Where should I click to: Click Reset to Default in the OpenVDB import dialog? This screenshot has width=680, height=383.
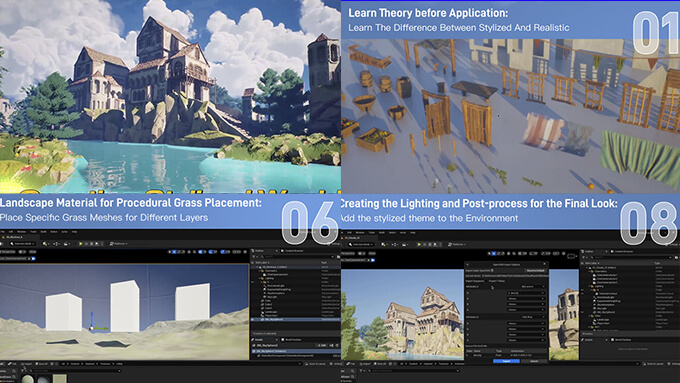click(x=536, y=271)
